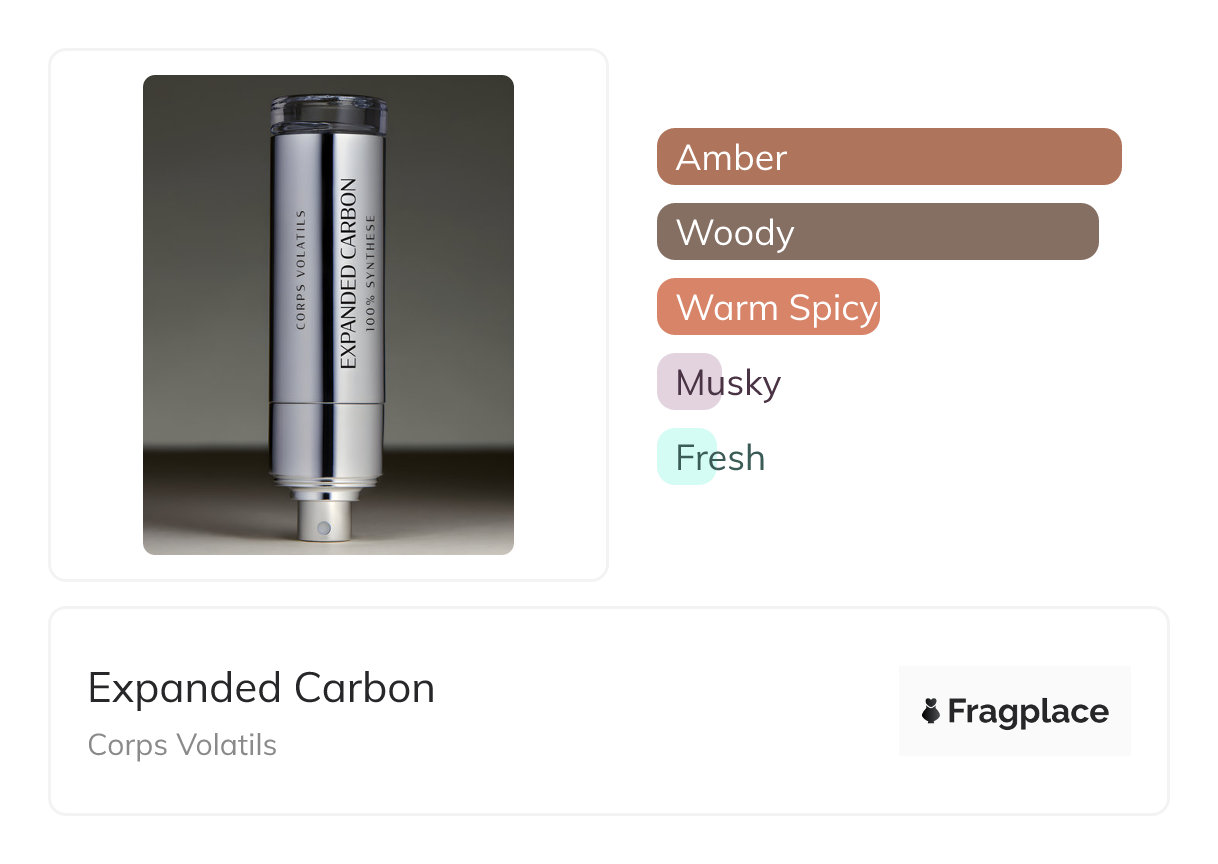Click the 100% SYNTHESE bottle text
Image resolution: width=1218 pixels, height=864 pixels.
tap(369, 273)
